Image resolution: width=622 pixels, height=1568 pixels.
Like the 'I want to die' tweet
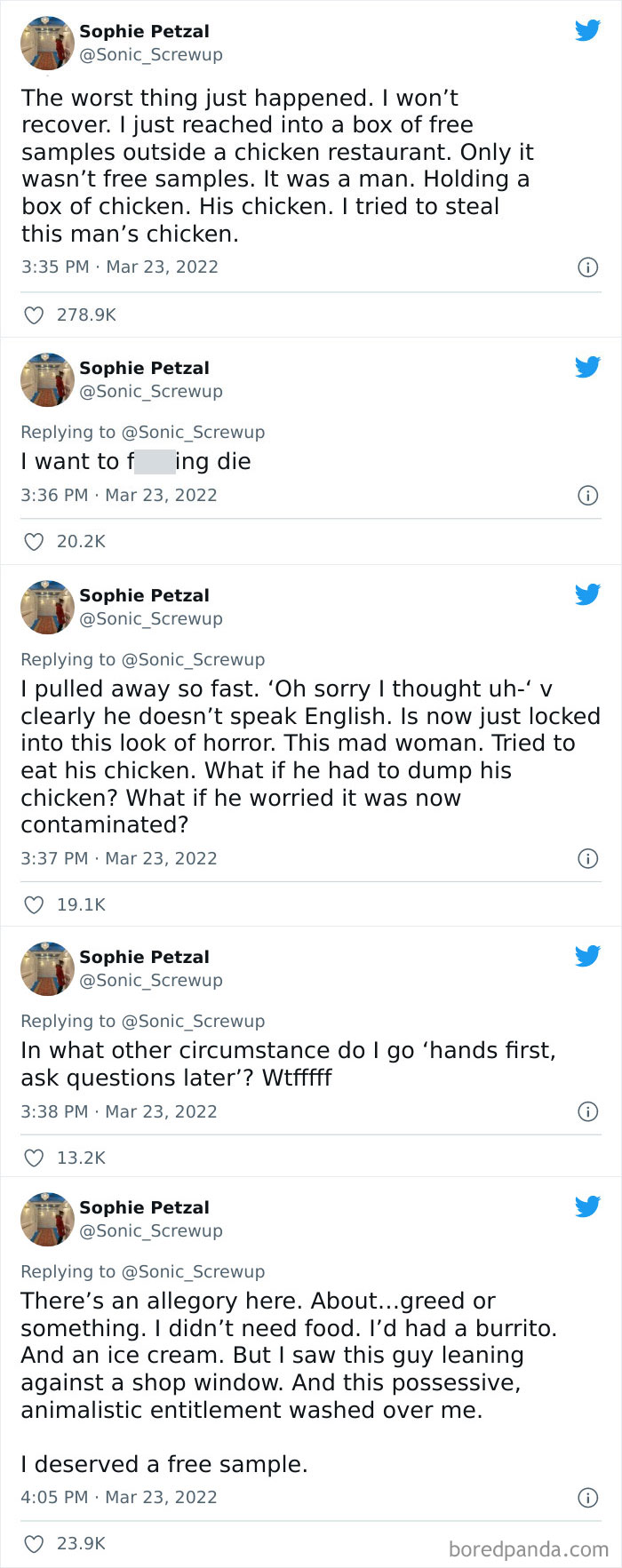coord(34,541)
